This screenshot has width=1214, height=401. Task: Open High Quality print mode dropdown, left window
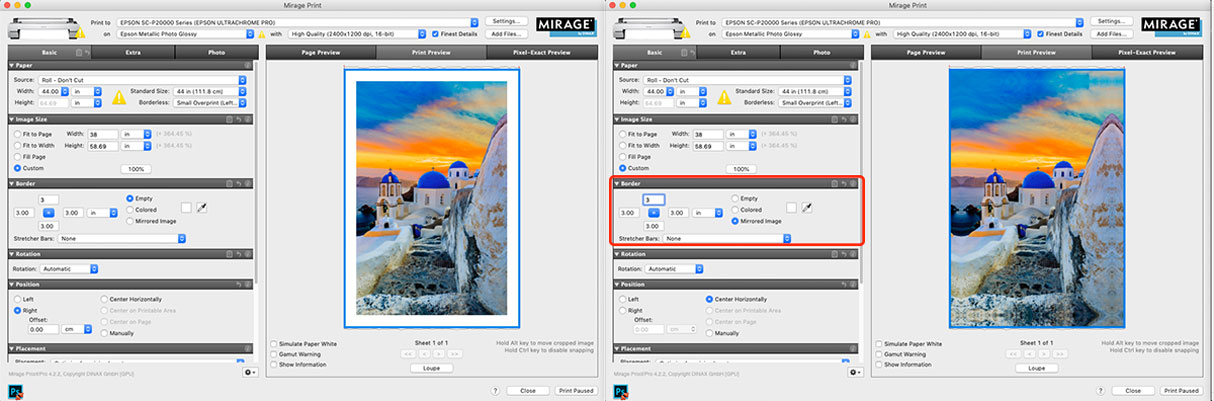355,33
